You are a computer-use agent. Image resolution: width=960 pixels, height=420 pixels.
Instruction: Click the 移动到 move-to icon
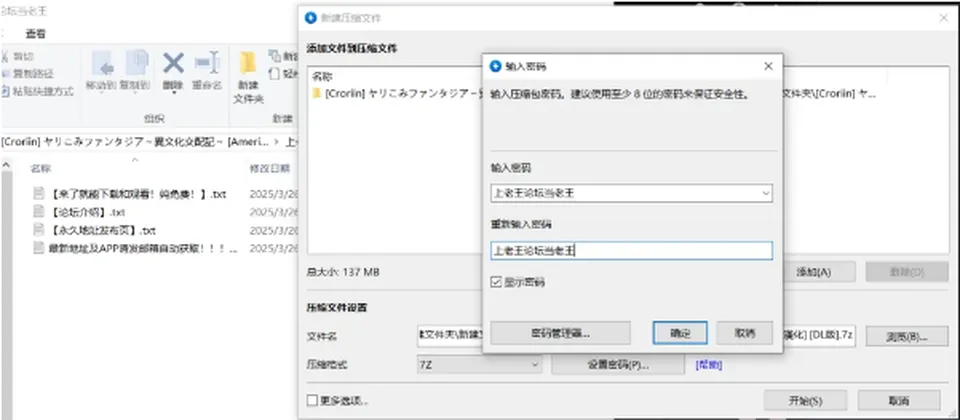(x=102, y=63)
